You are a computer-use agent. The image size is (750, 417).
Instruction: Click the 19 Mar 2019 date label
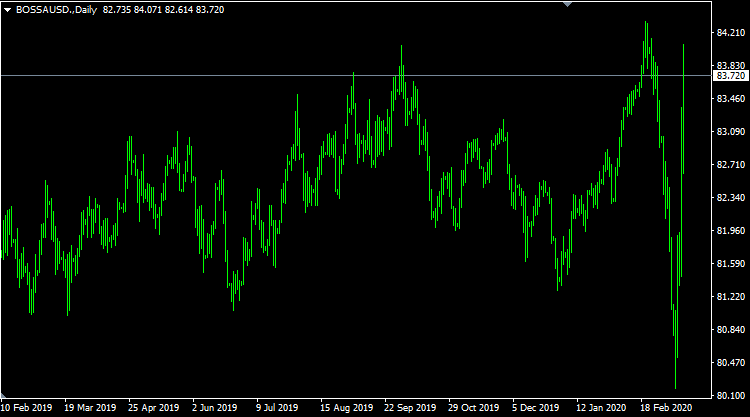[90, 407]
